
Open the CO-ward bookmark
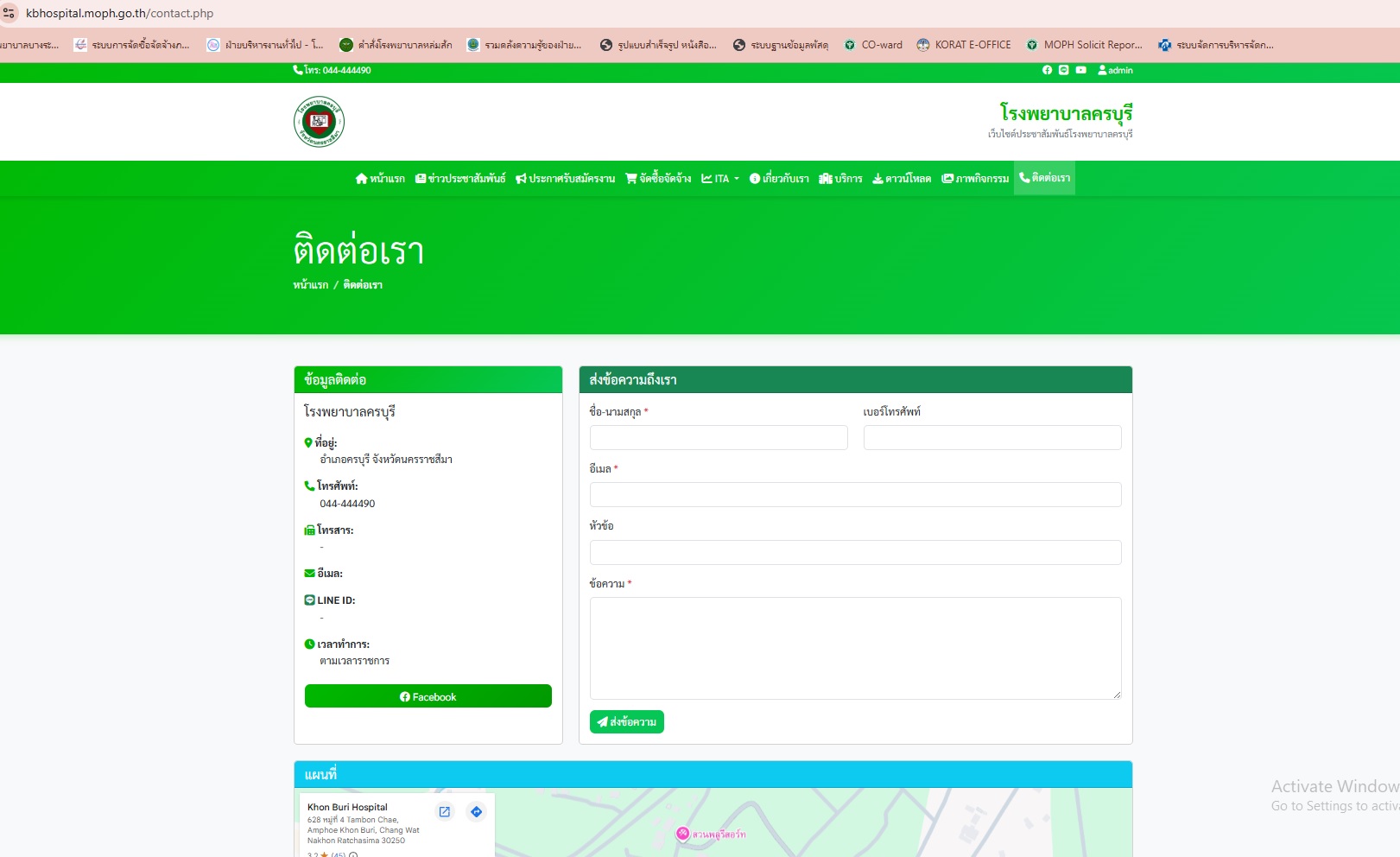873,45
